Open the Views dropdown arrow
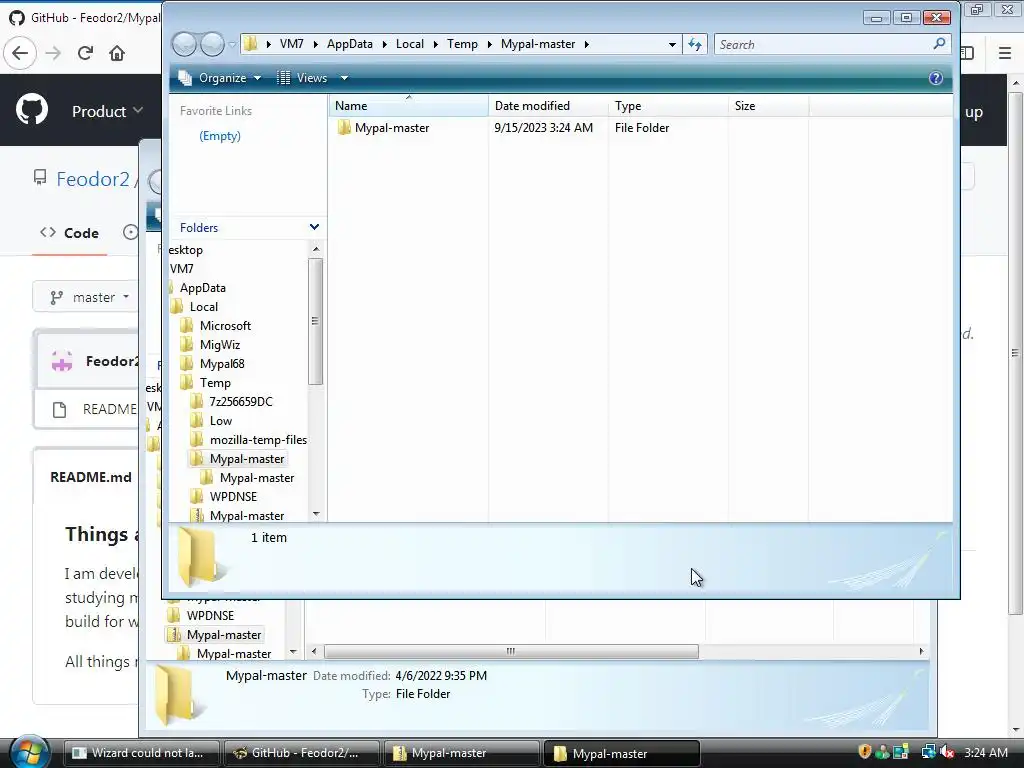This screenshot has width=1024, height=768. point(344,78)
